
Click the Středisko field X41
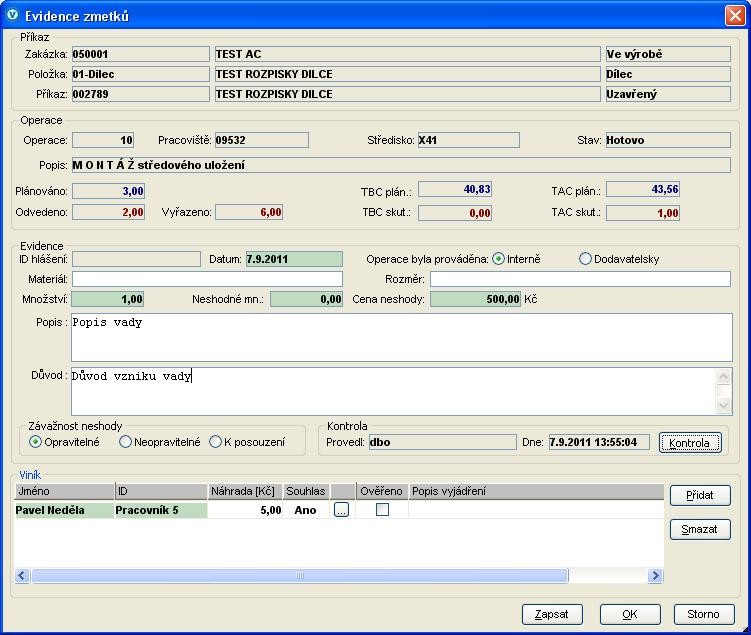pos(468,140)
